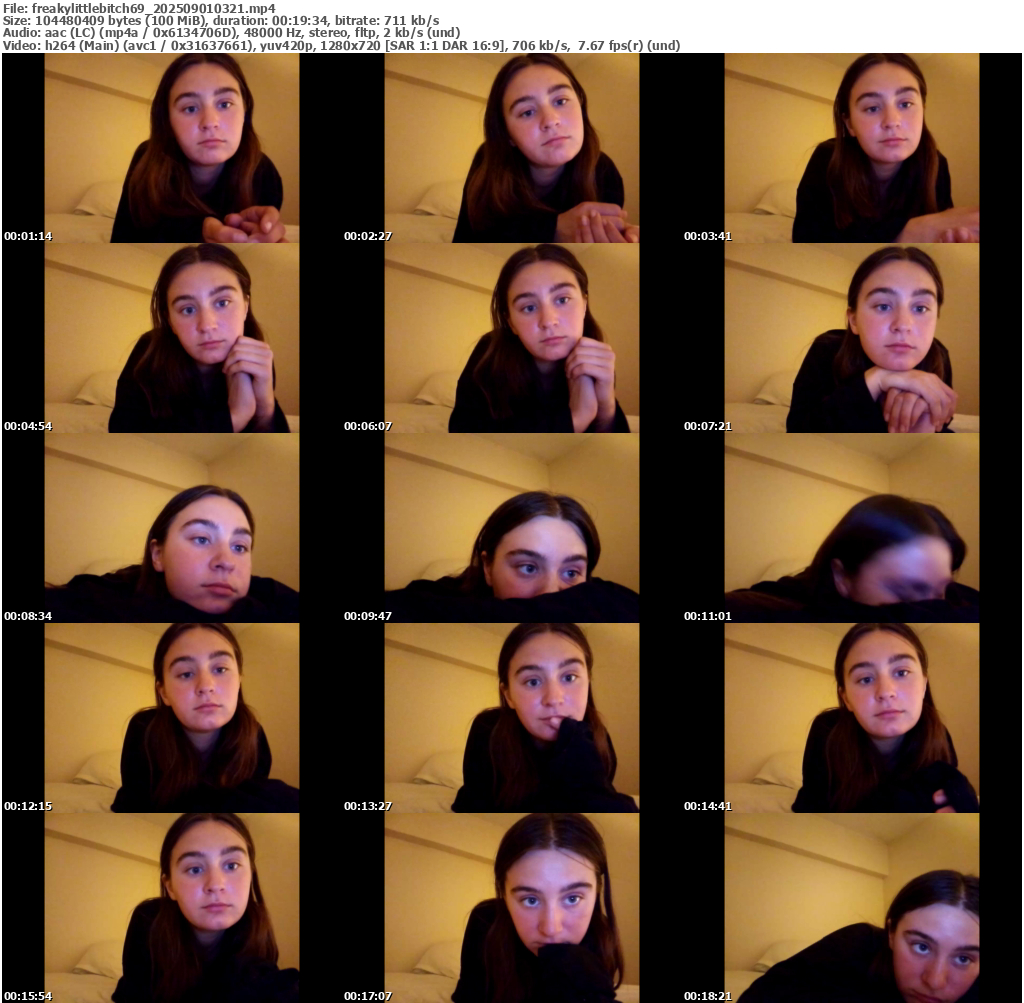Click the file name line ending in .mp4
The width and height of the screenshot is (1024, 1003).
click(139, 8)
